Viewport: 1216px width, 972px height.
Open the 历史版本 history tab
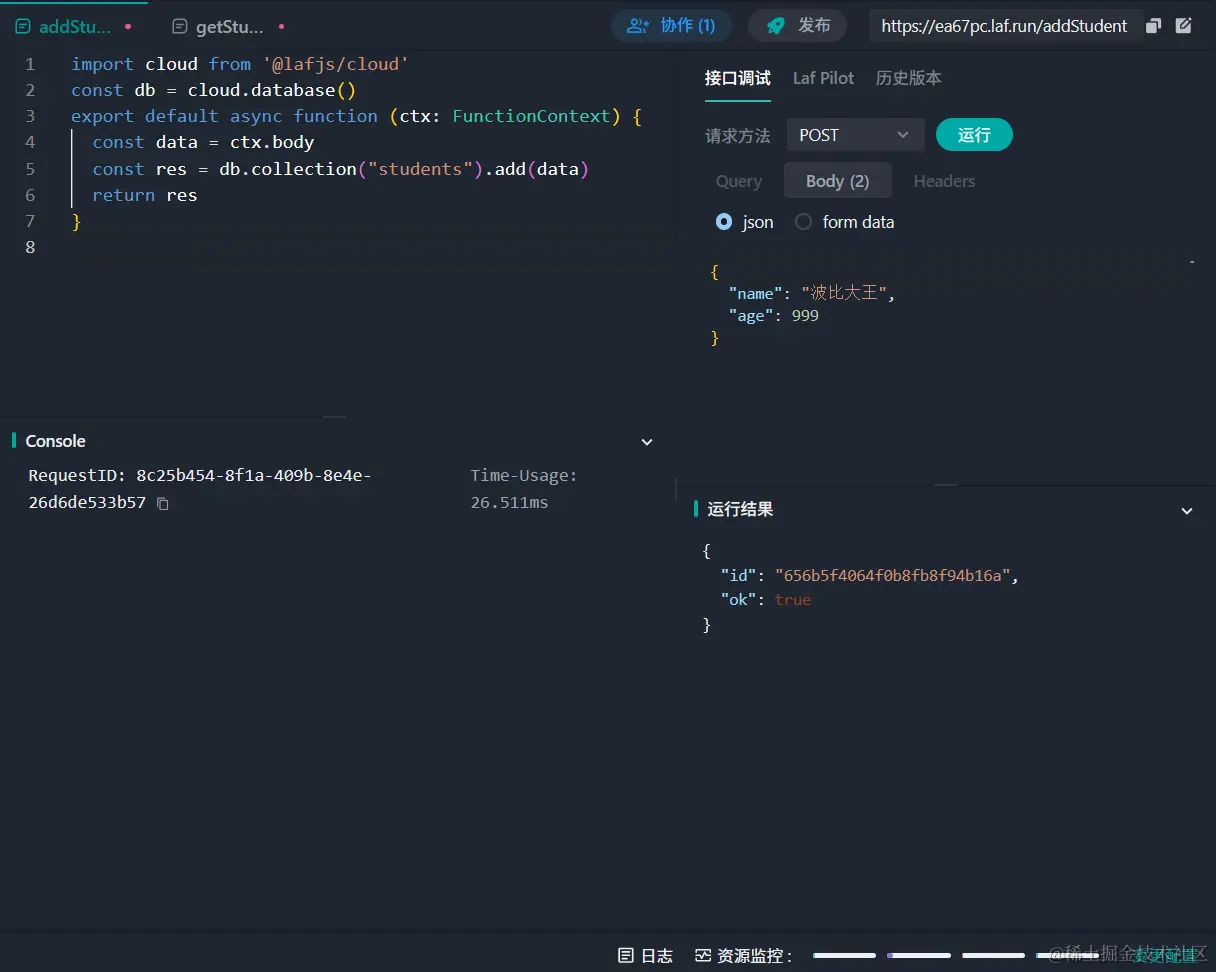909,78
